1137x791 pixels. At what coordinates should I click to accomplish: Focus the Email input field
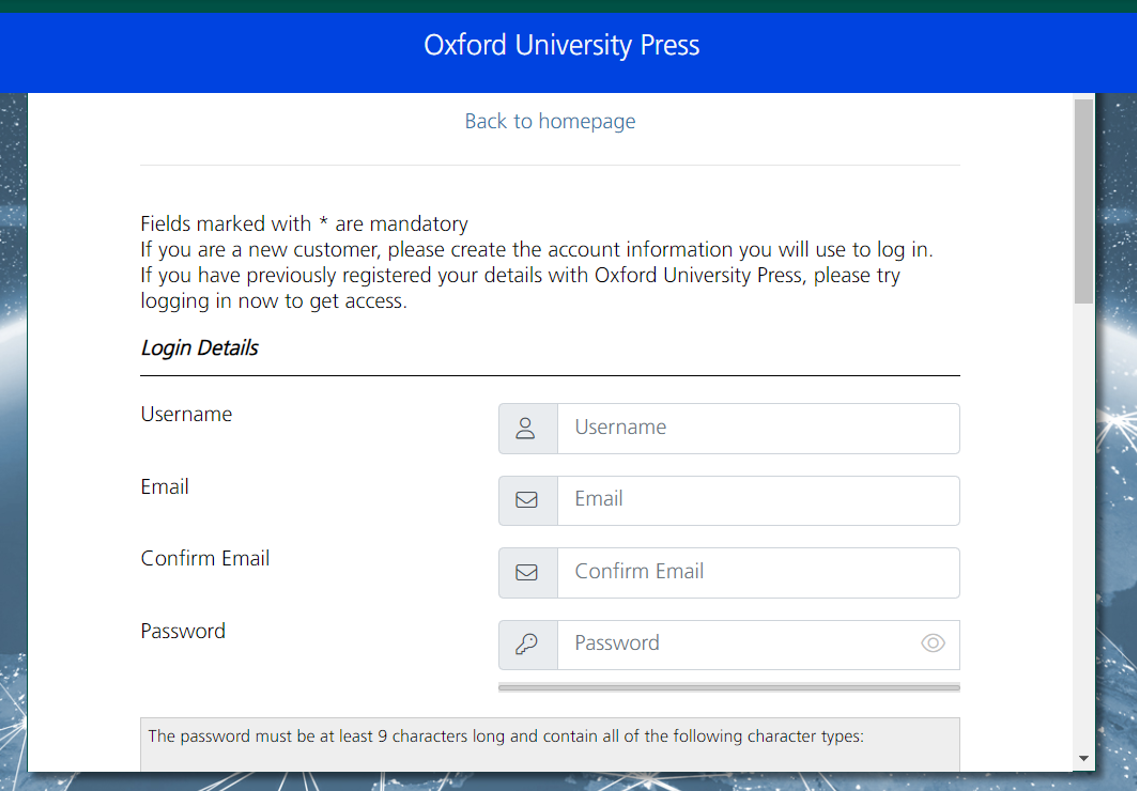(x=758, y=500)
